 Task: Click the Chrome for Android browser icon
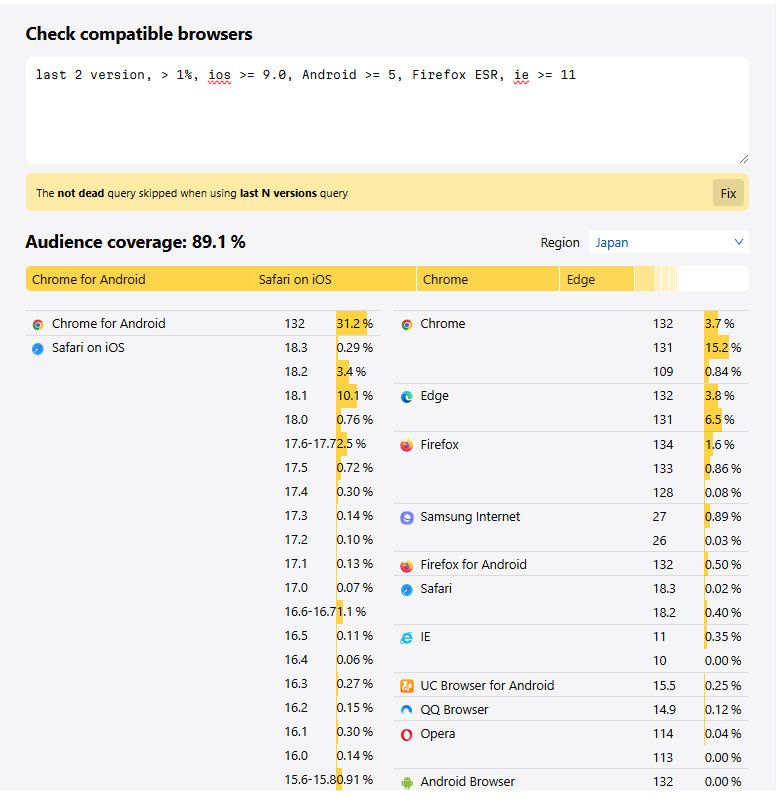click(x=38, y=324)
